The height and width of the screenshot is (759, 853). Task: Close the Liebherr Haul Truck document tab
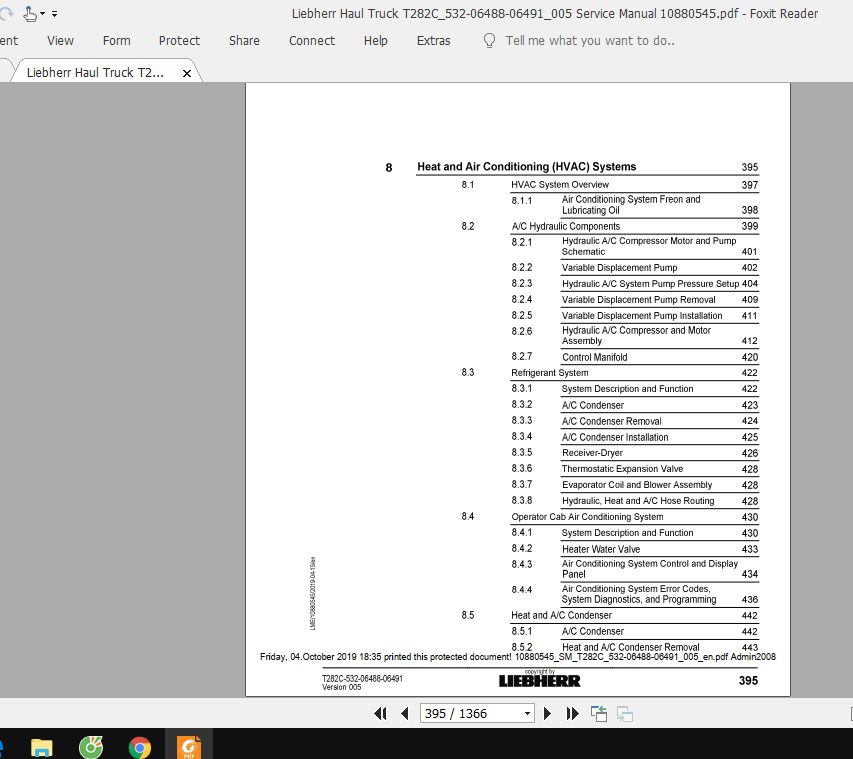[187, 73]
